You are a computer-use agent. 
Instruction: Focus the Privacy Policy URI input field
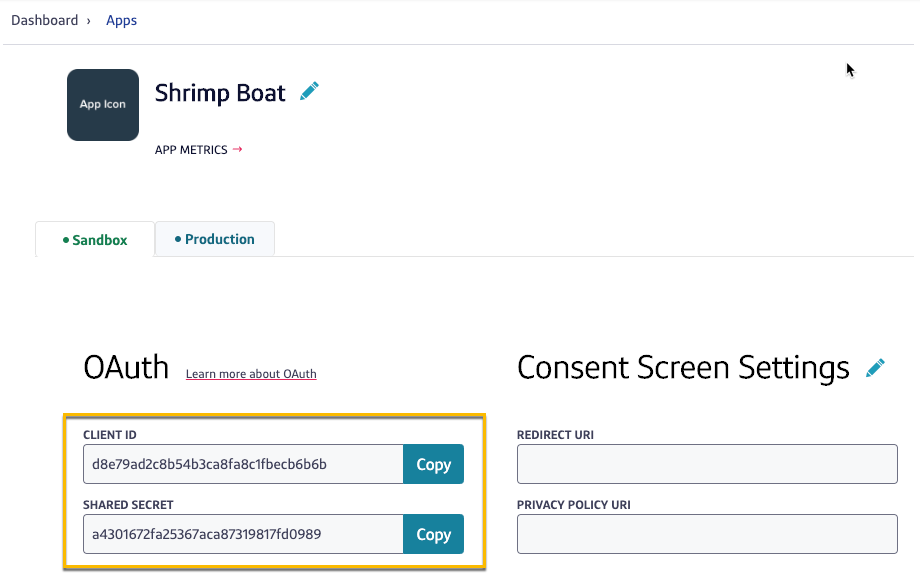[707, 534]
